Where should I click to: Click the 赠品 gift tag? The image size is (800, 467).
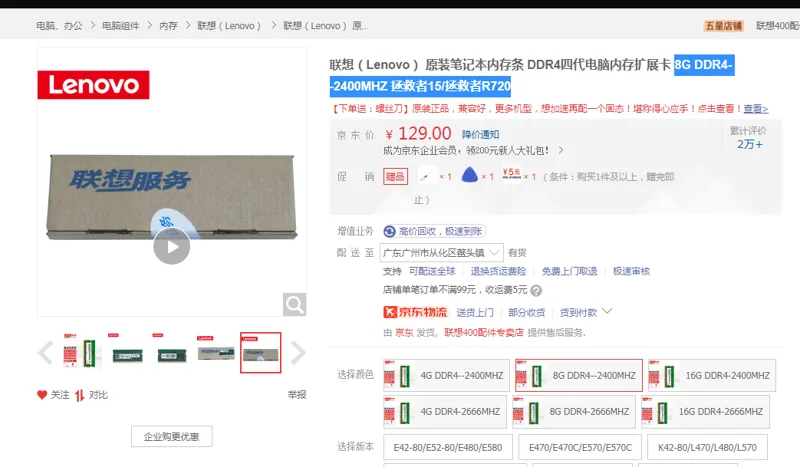395,177
